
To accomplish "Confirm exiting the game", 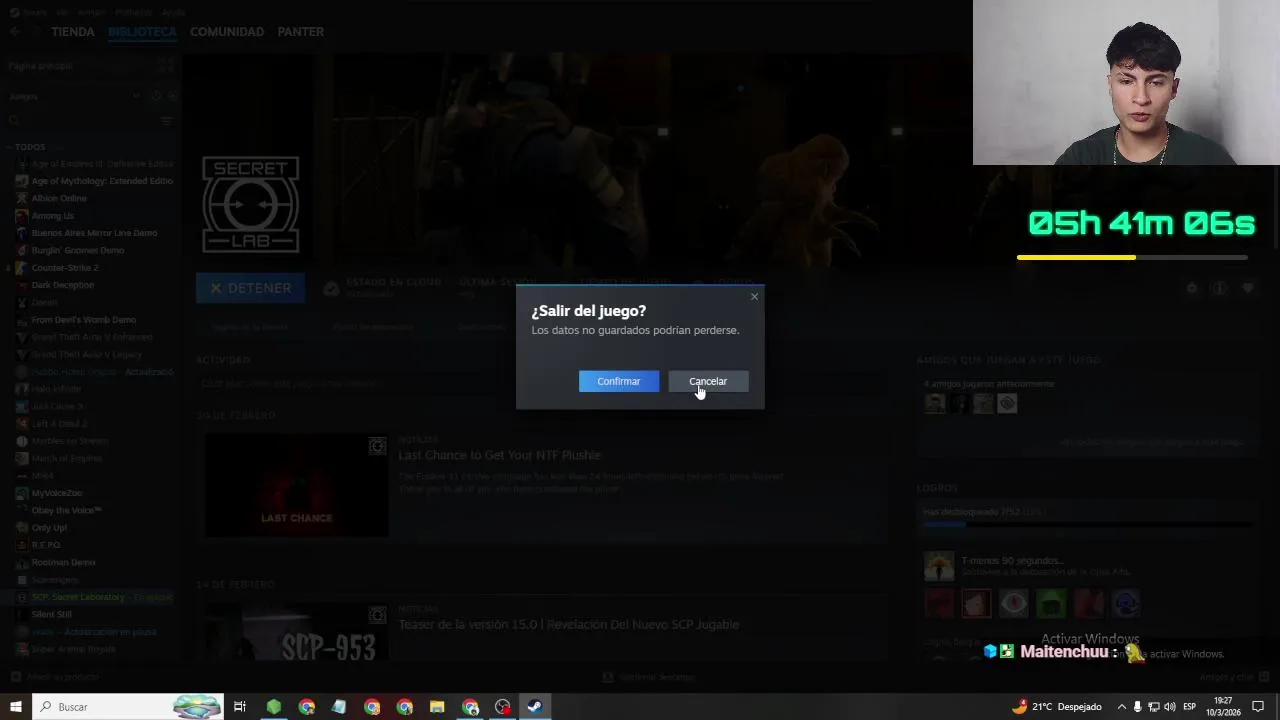I will click(x=618, y=381).
